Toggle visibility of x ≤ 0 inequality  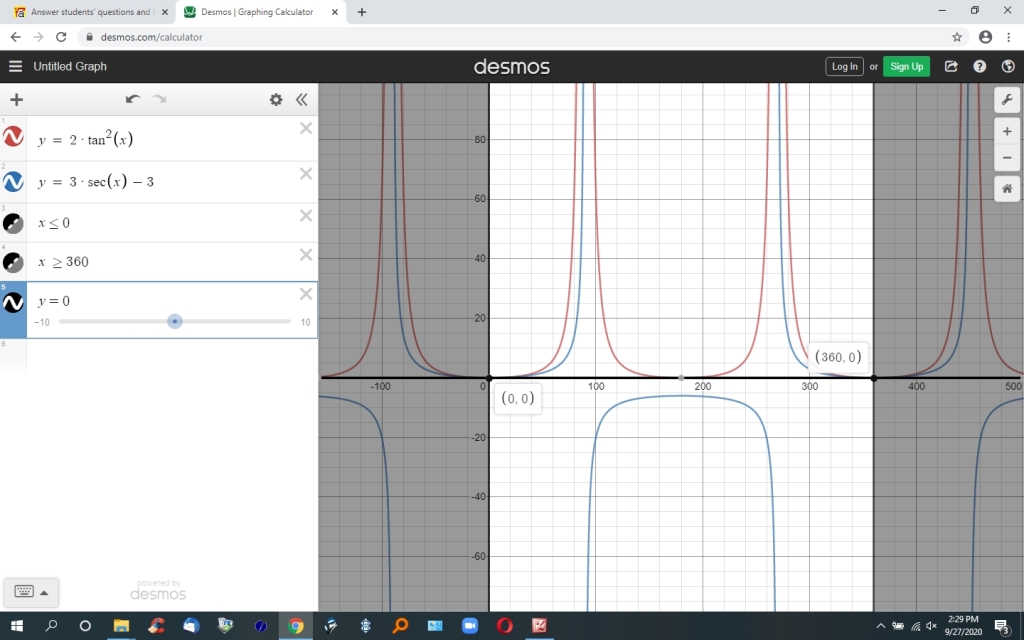point(13,223)
